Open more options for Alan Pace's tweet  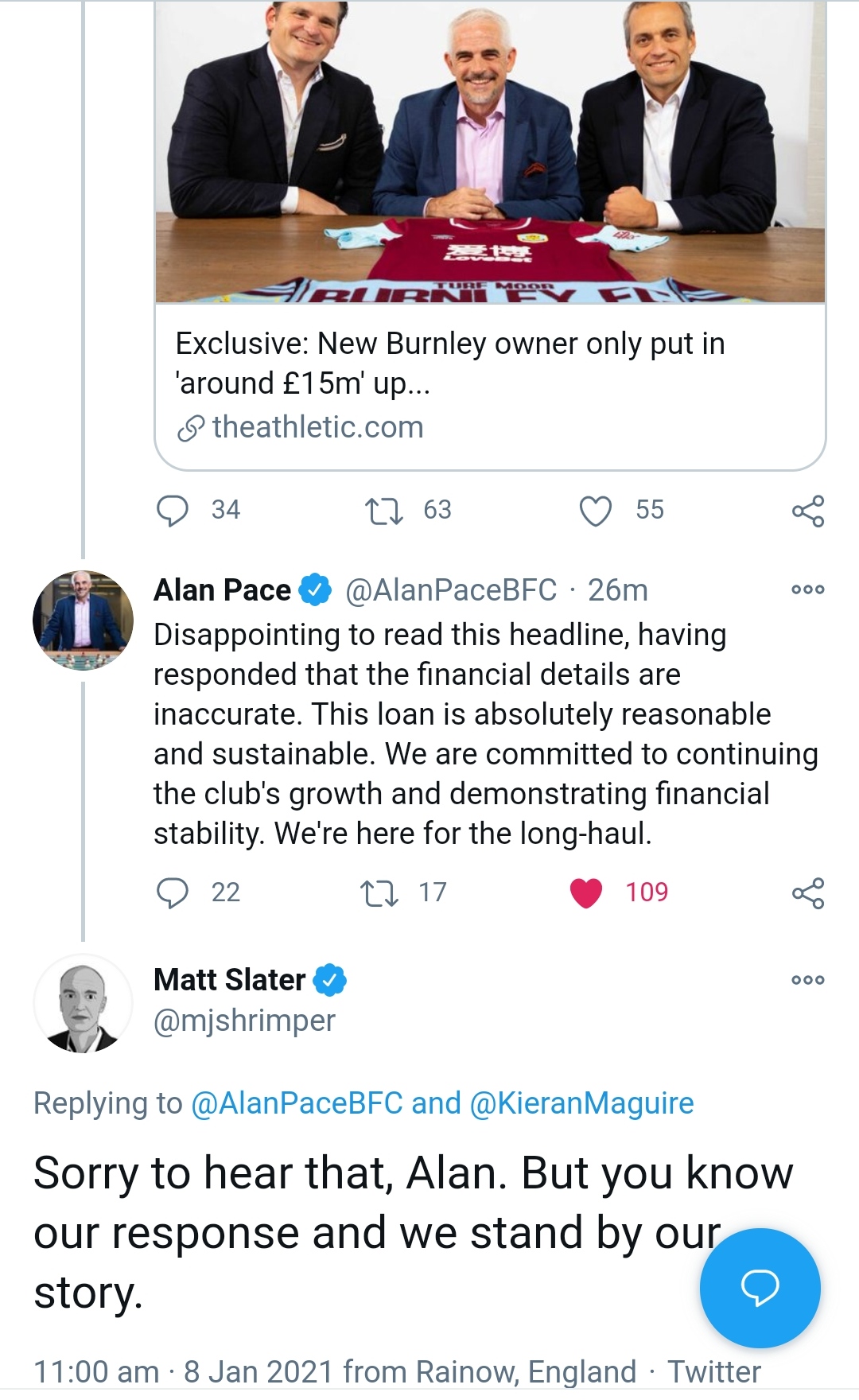(x=808, y=589)
